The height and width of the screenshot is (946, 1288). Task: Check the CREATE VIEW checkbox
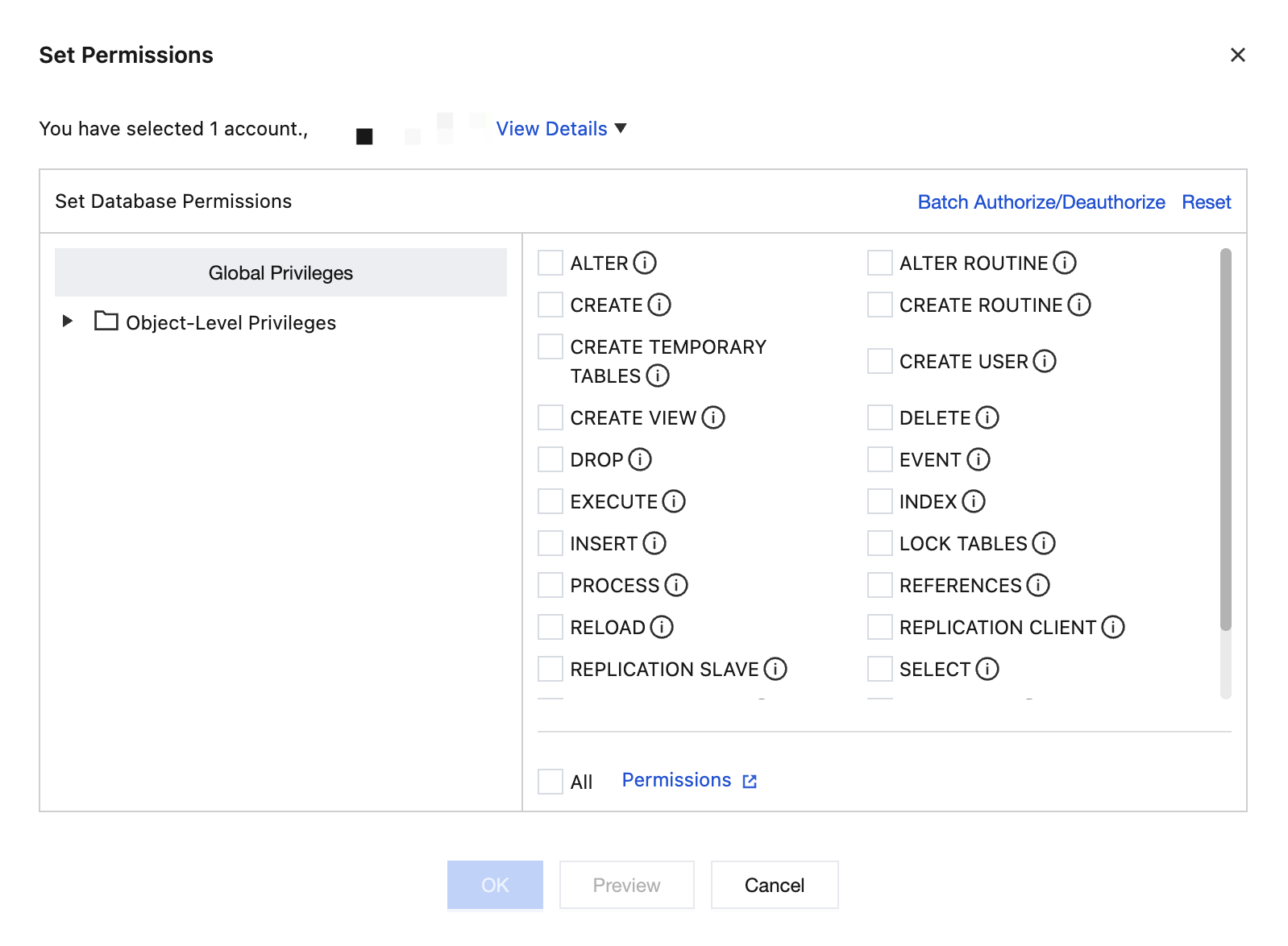coord(551,417)
